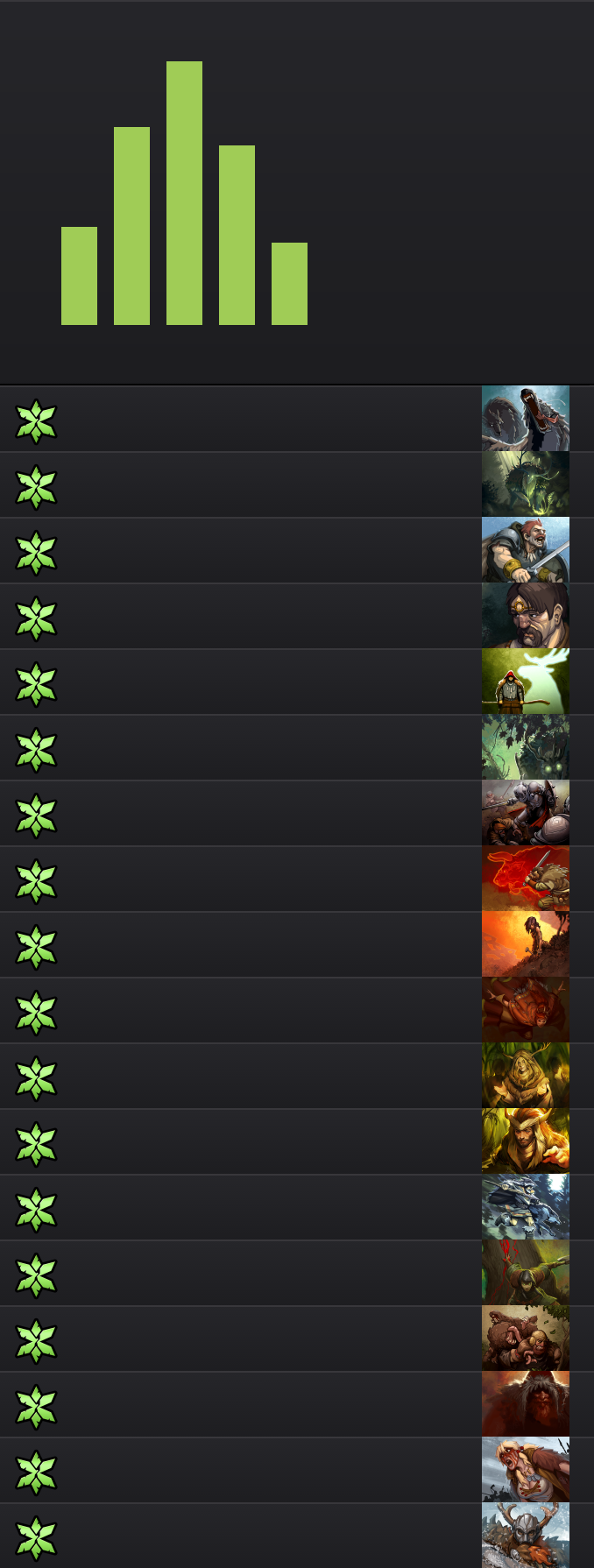The image size is (594, 1568).
Task: Select the green leaf icon beside the blue armored rider
Action: click(x=36, y=1210)
